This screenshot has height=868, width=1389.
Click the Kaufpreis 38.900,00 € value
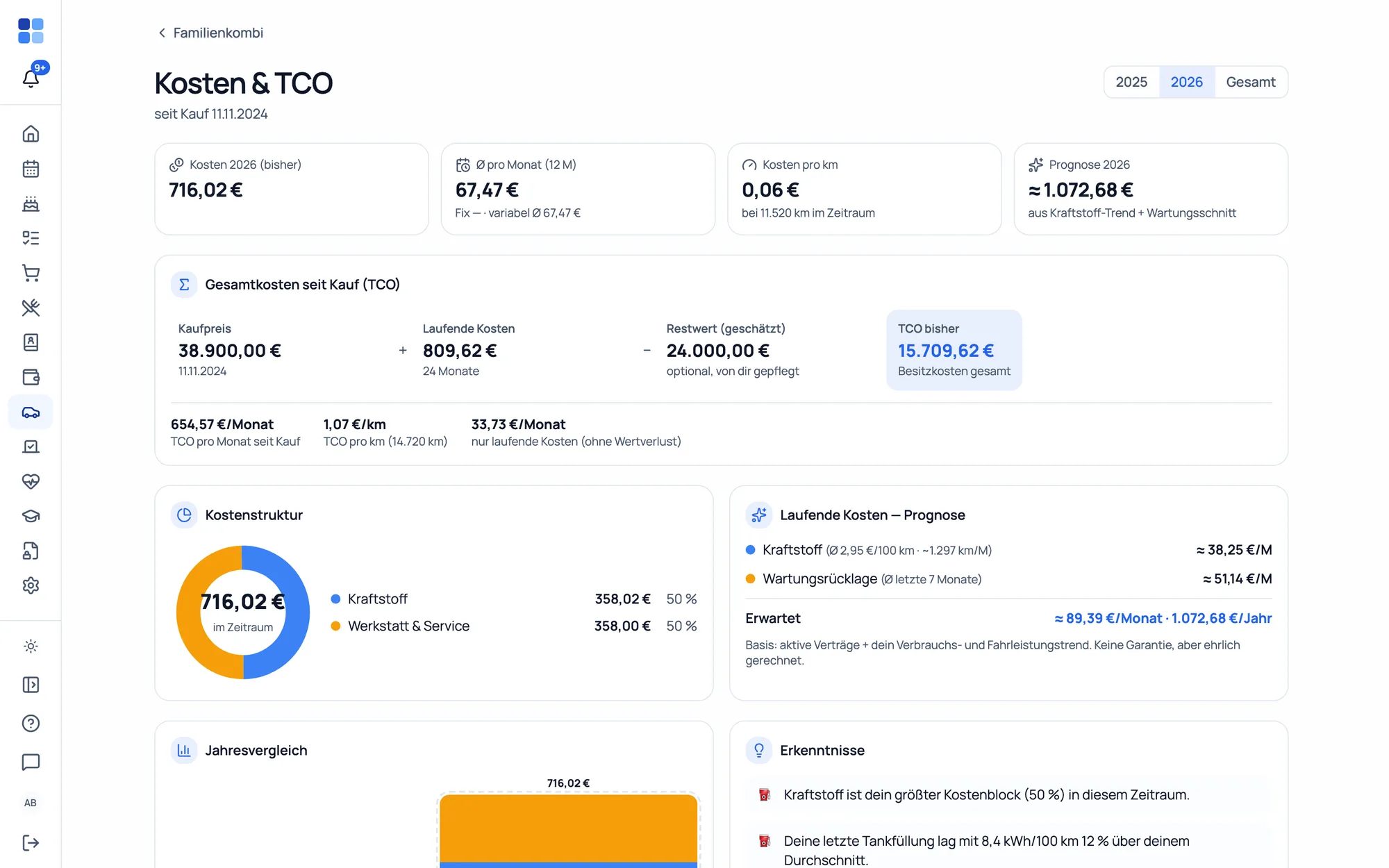(x=229, y=351)
